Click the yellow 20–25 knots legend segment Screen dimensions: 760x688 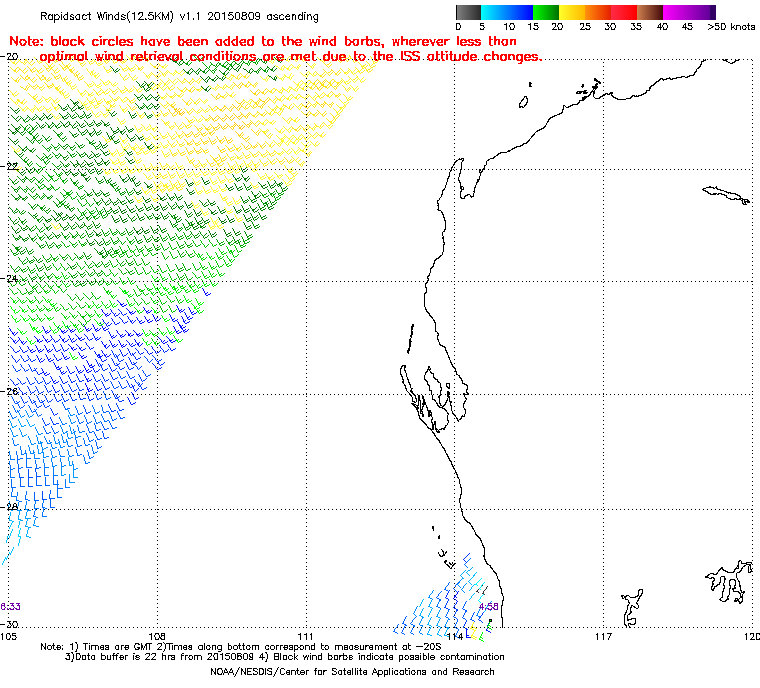(572, 12)
